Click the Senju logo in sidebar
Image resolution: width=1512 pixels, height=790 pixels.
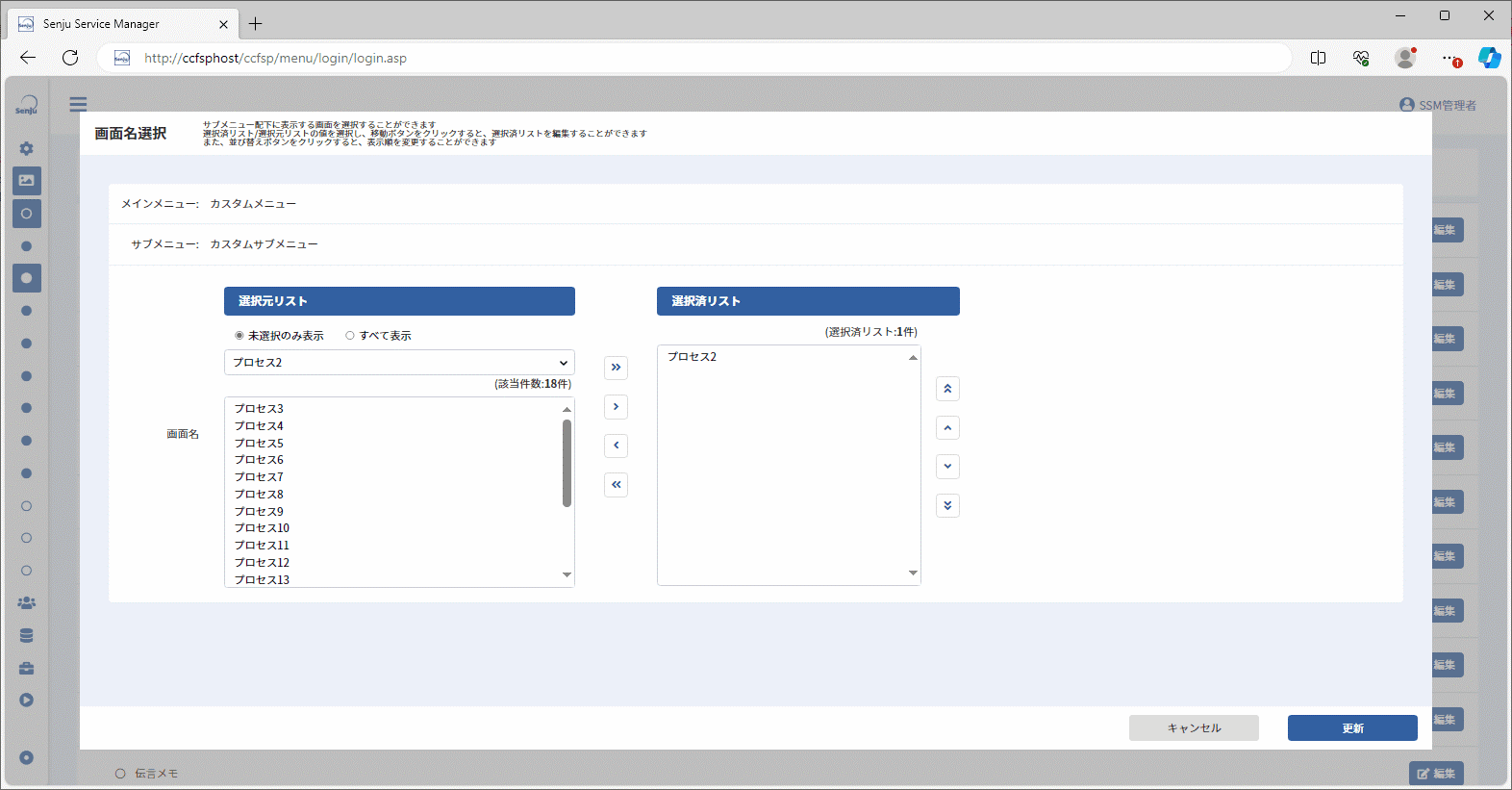point(27,105)
